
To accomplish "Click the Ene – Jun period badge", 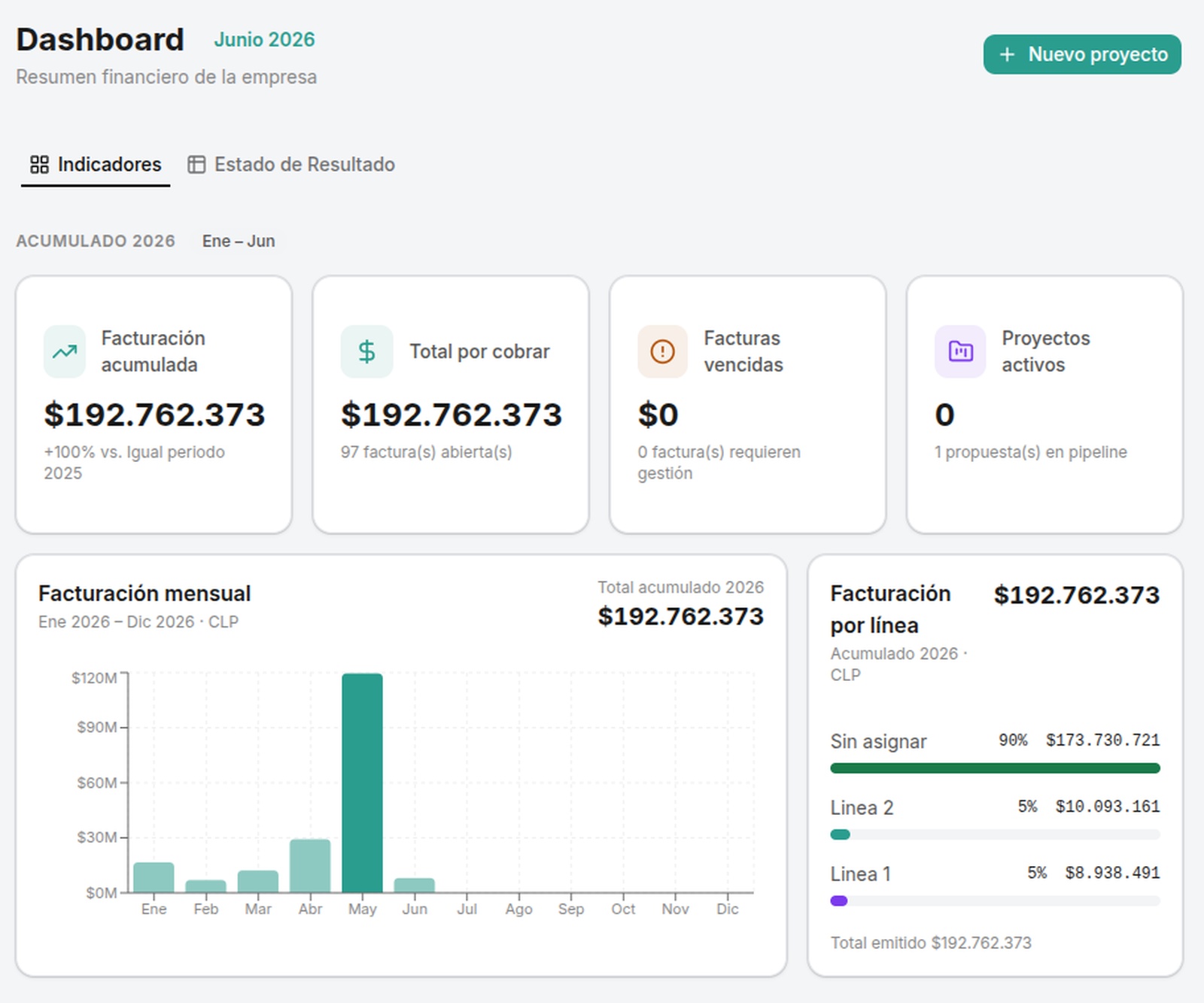I will 239,241.
